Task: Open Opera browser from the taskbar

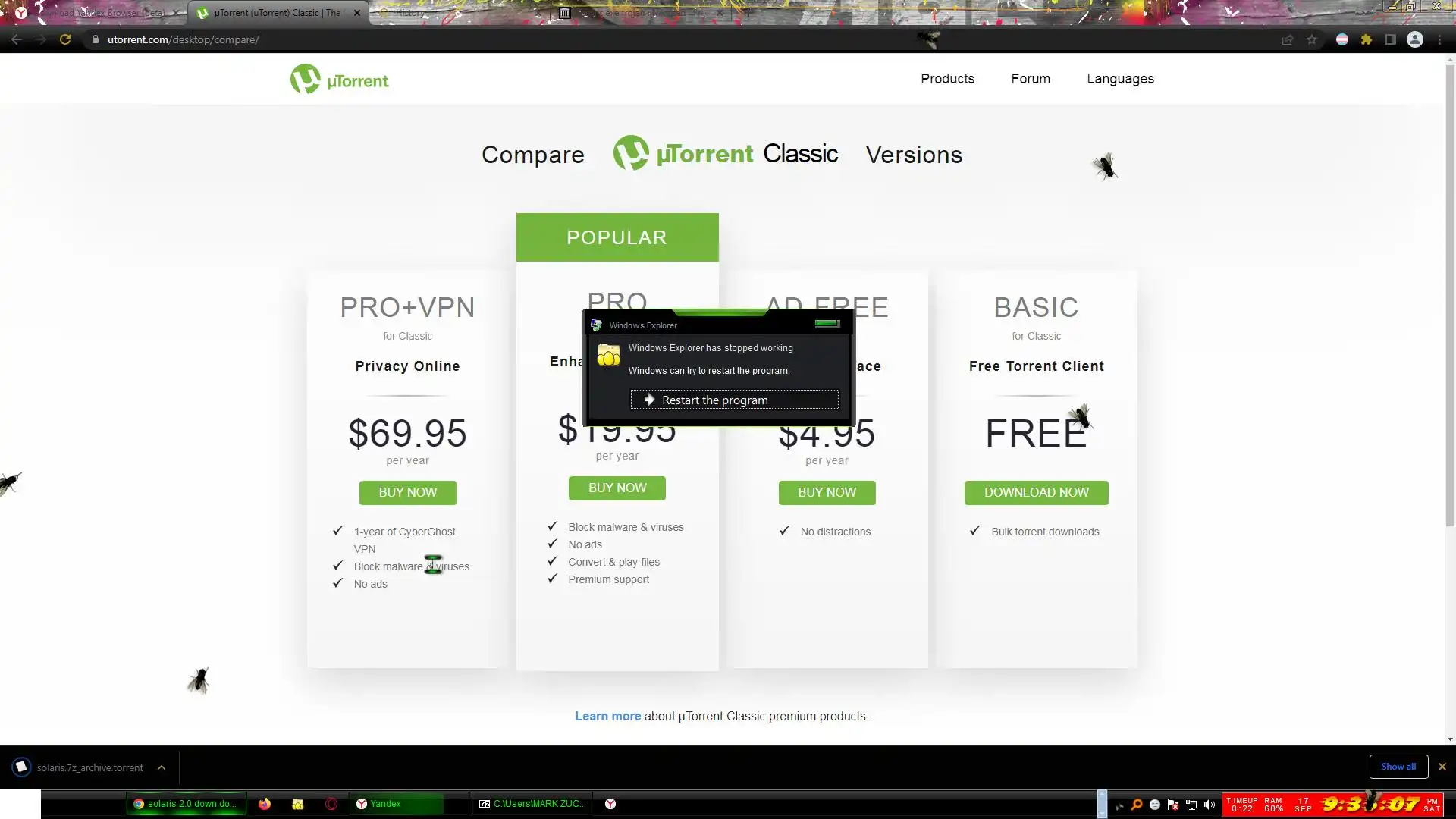Action: pos(331,804)
